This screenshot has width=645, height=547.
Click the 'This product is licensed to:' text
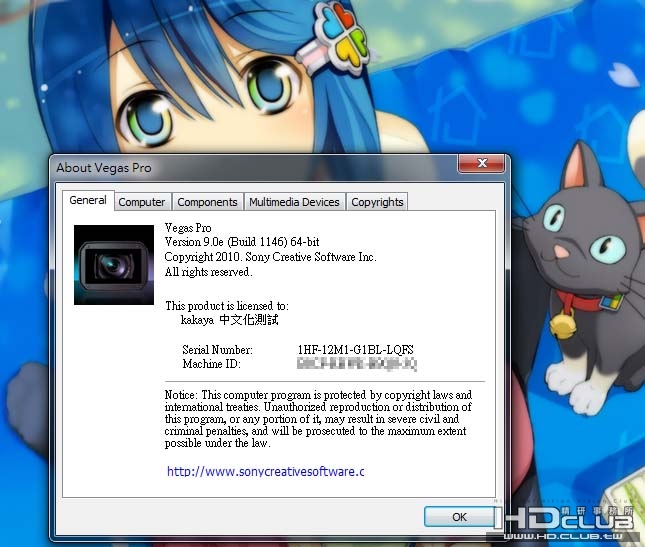pos(227,306)
